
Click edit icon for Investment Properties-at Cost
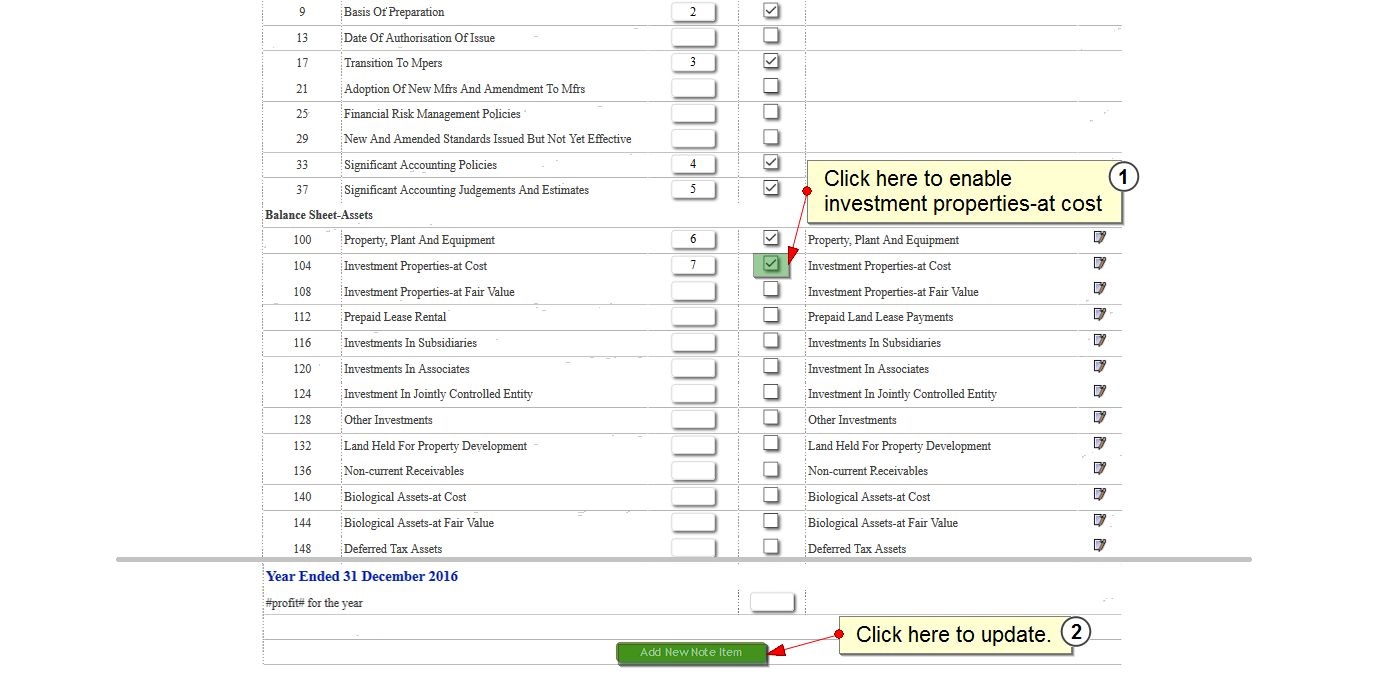coord(1100,264)
